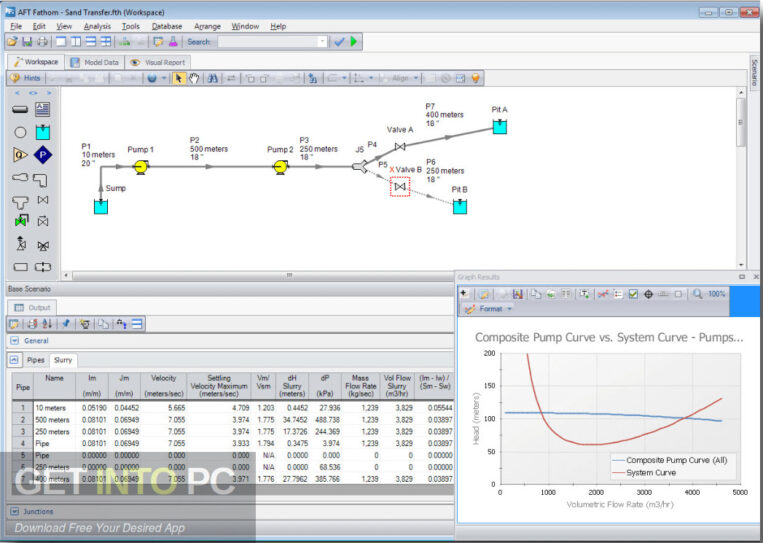Click the purple flask icon in toolbar

173,42
